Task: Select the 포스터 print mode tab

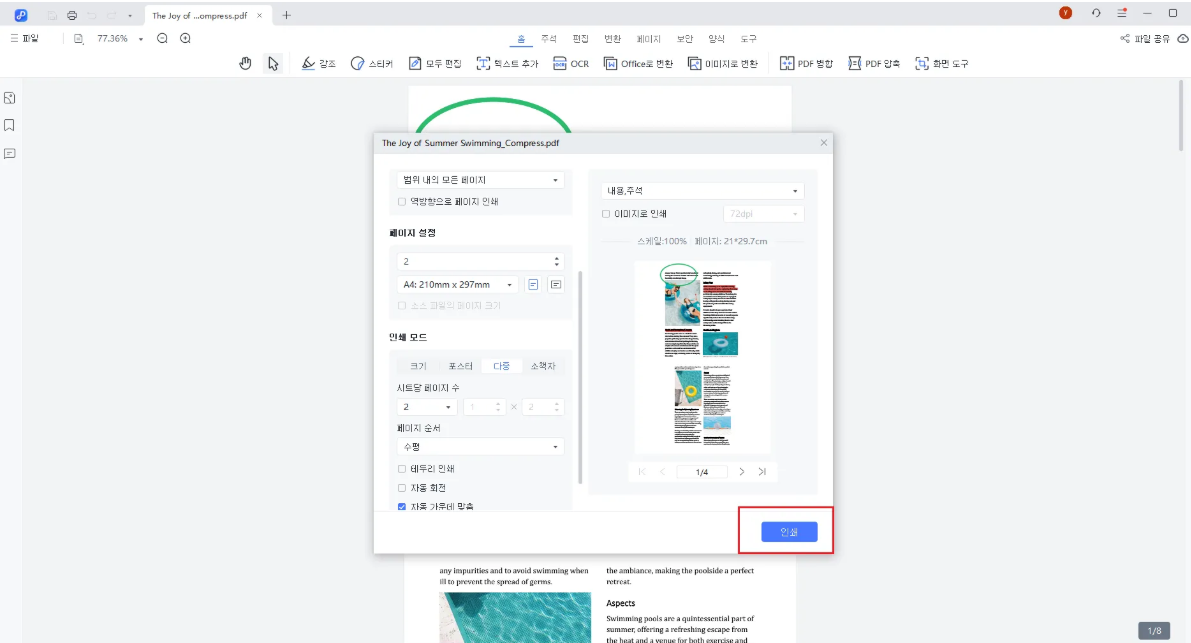Action: (x=460, y=366)
